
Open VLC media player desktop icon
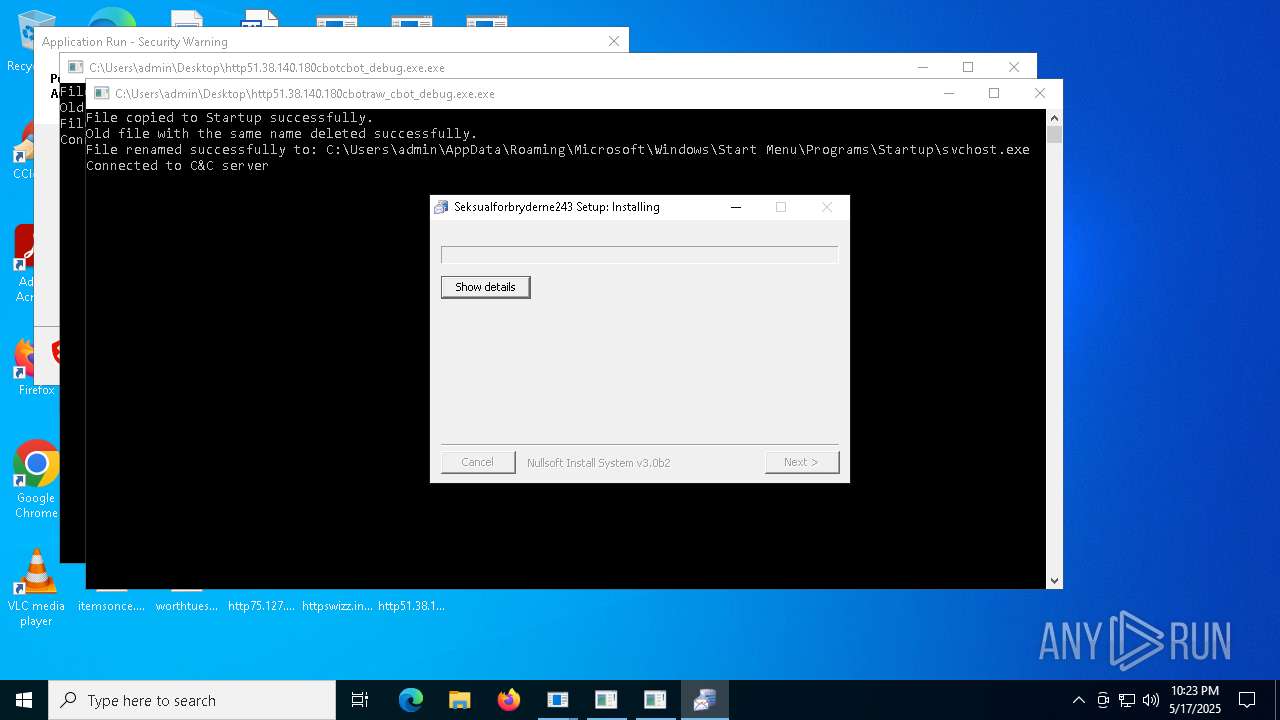point(36,588)
